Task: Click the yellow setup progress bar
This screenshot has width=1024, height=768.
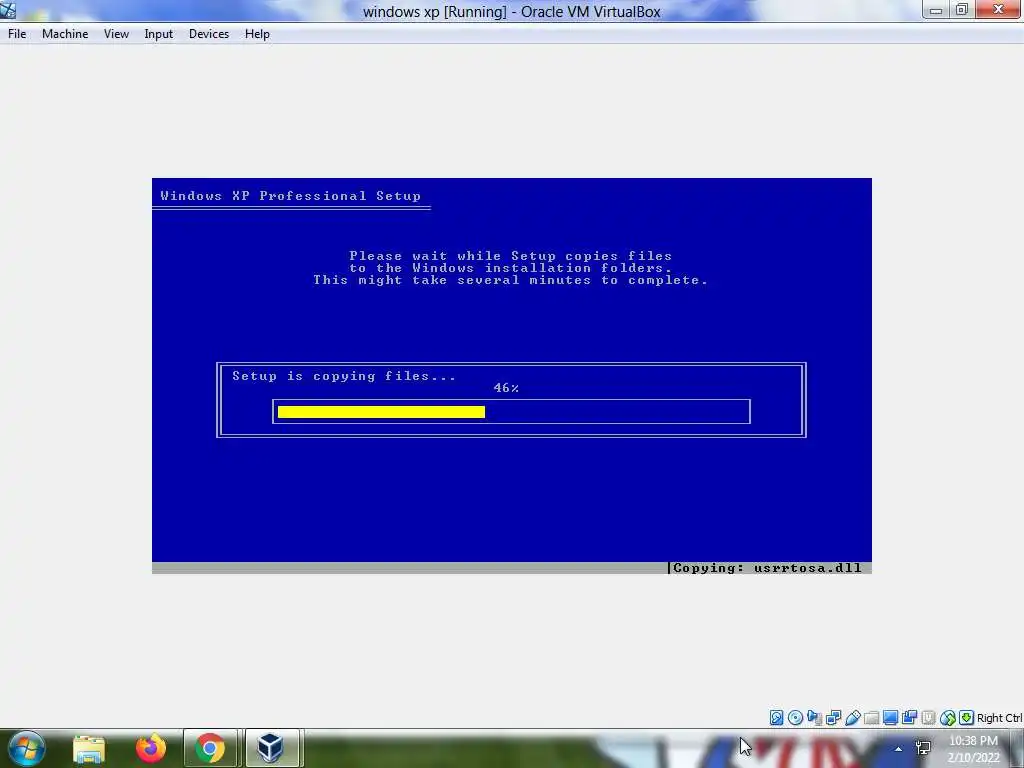Action: [381, 411]
